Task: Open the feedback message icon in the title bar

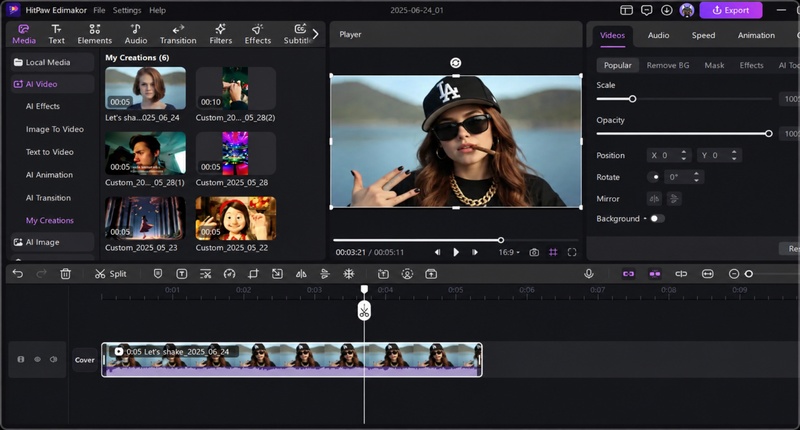Action: coord(646,10)
